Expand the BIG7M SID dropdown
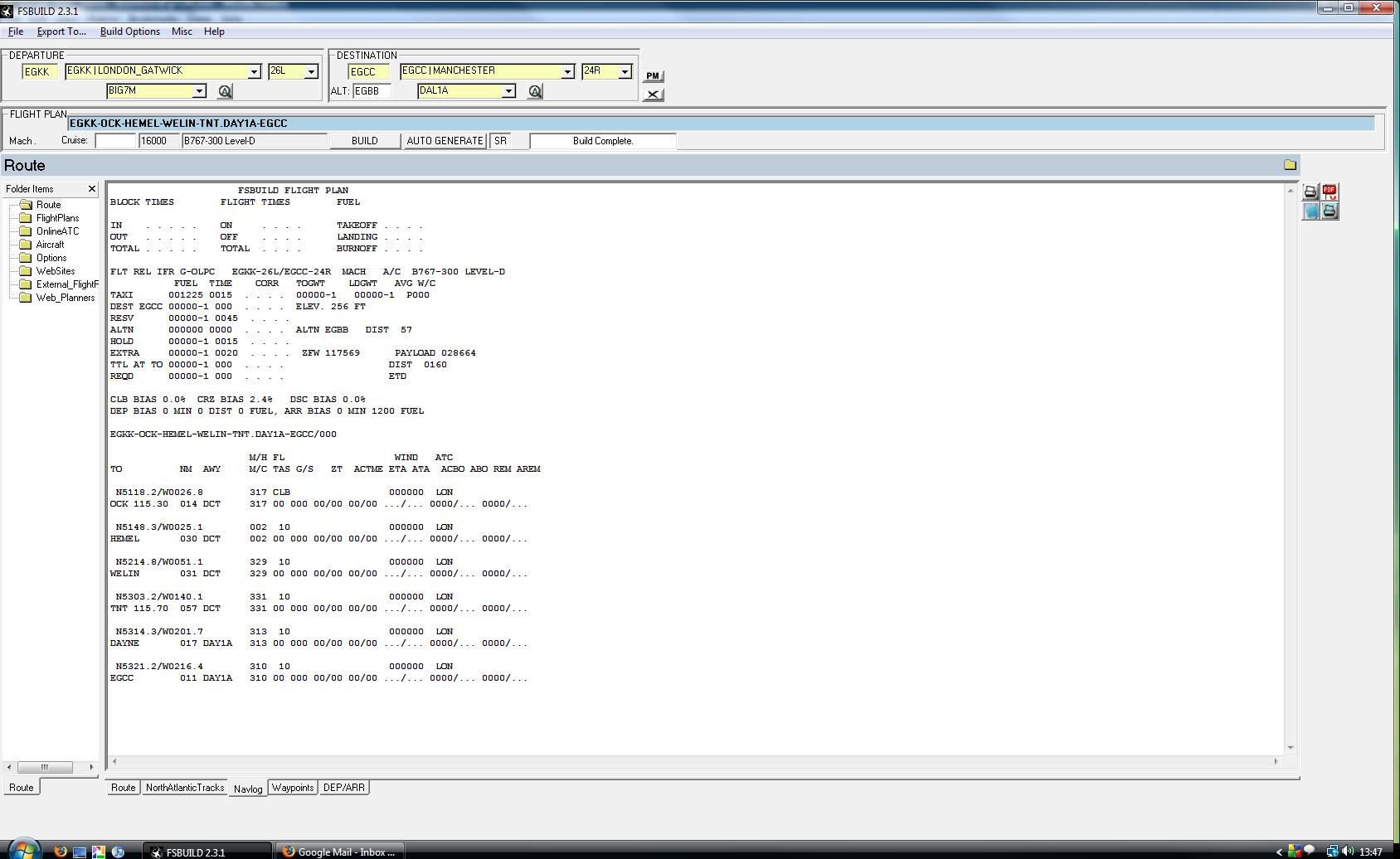 pos(199,91)
